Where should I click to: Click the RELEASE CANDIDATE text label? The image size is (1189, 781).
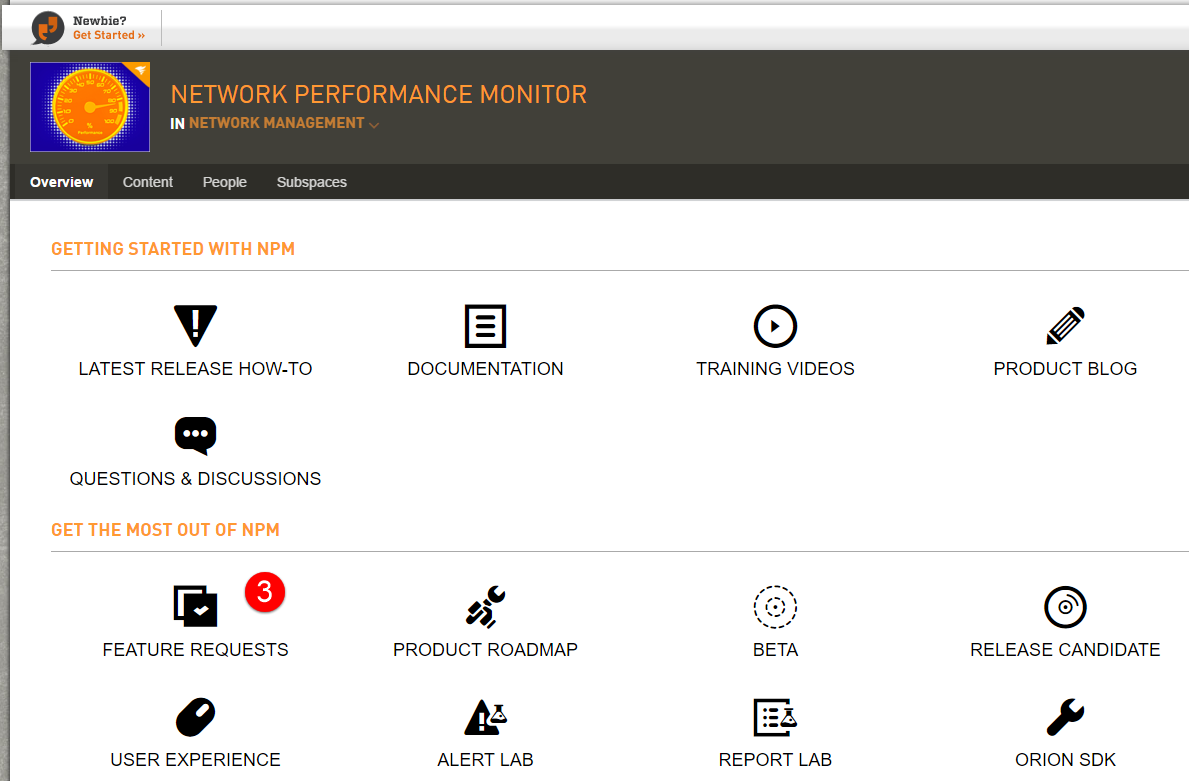(x=1065, y=650)
